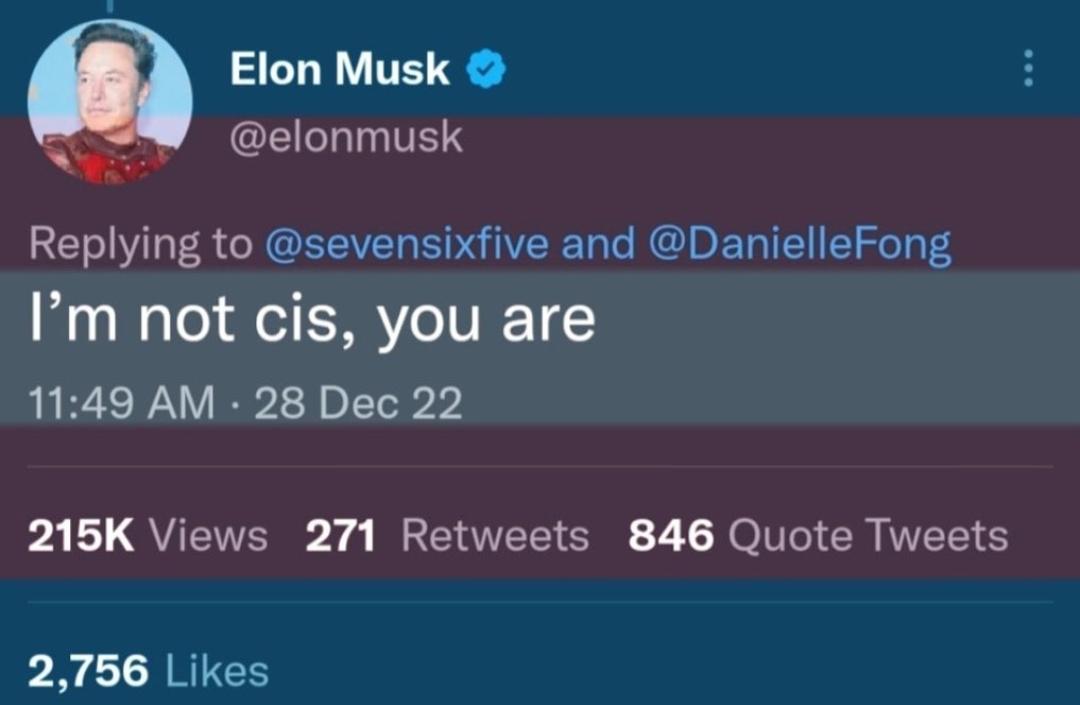
Task: Click the 271 Retweets count
Action: (339, 535)
